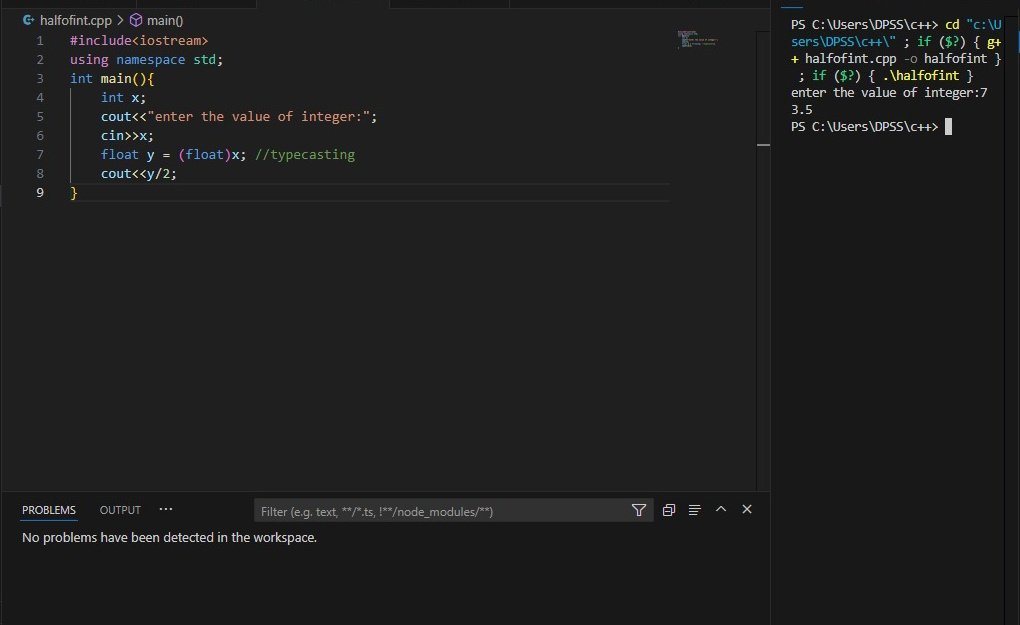
Task: Click the terminal output '3.5'
Action: (801, 110)
